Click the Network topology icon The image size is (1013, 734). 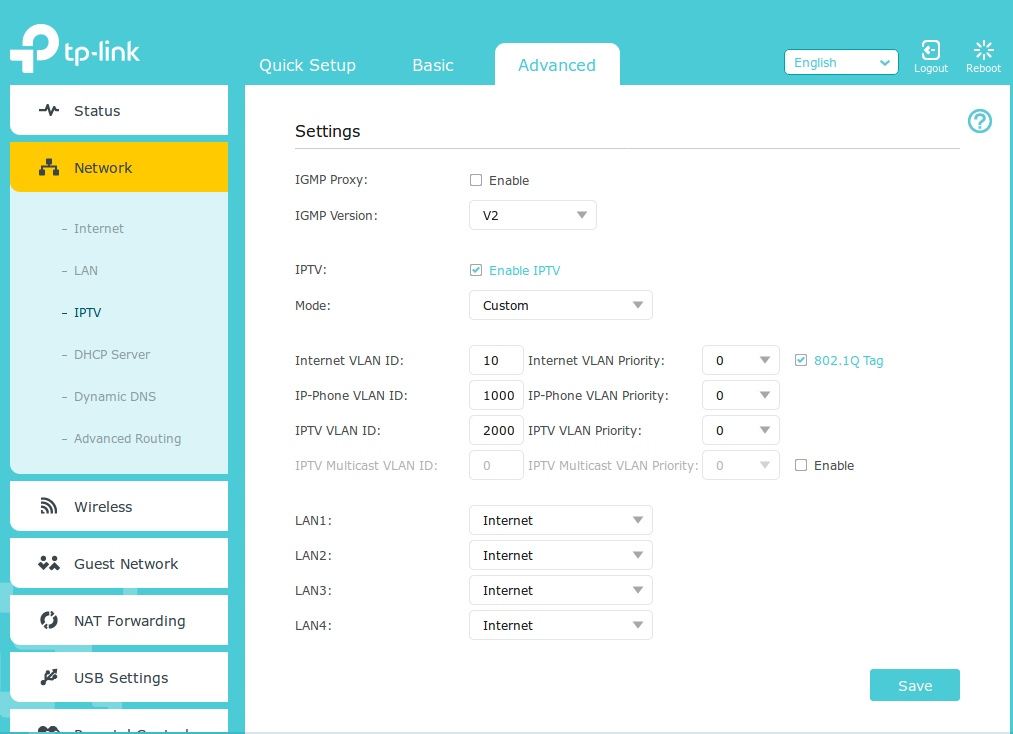[x=48, y=168]
